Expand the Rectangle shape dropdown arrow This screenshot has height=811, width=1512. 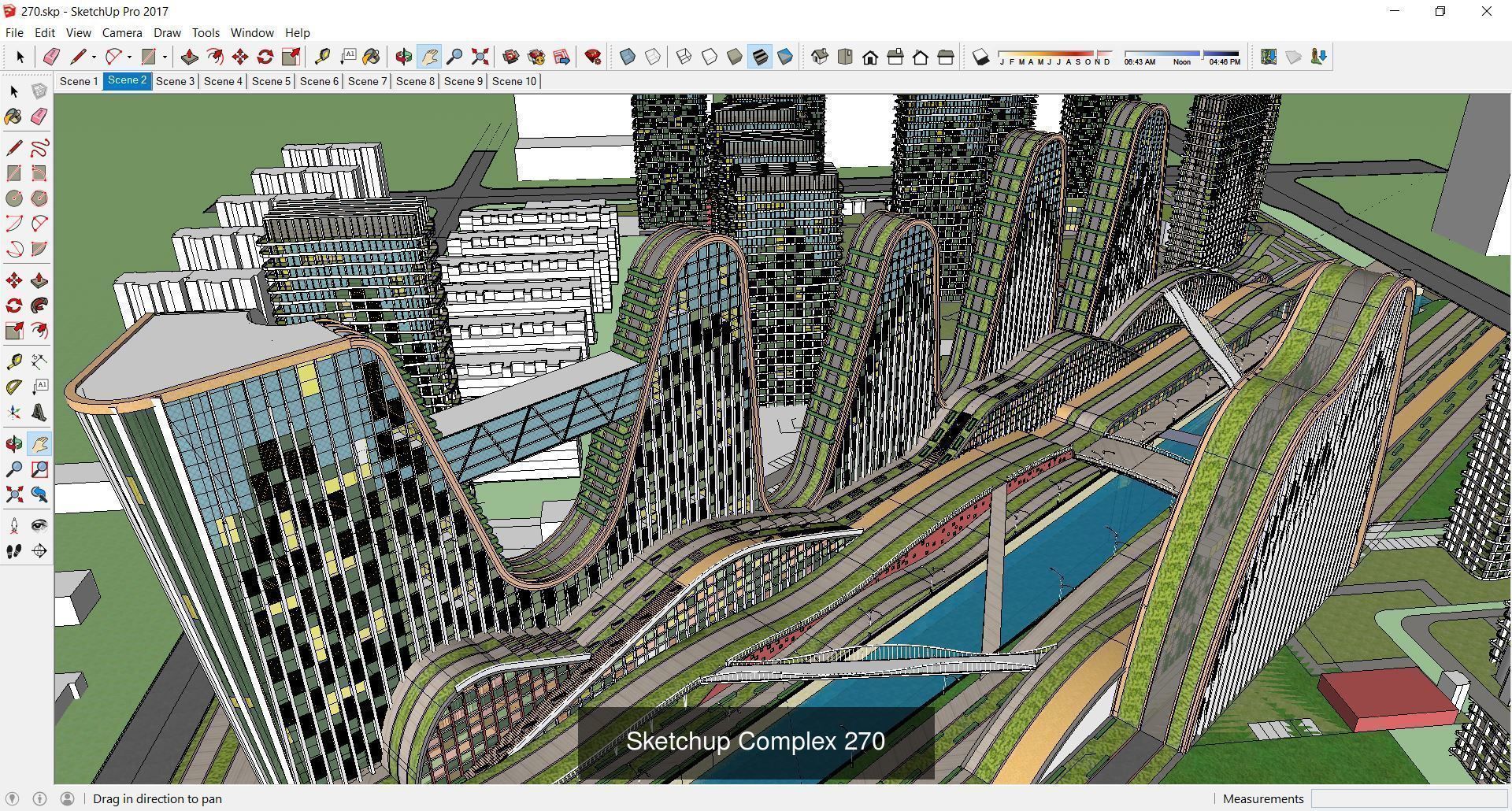(165, 57)
